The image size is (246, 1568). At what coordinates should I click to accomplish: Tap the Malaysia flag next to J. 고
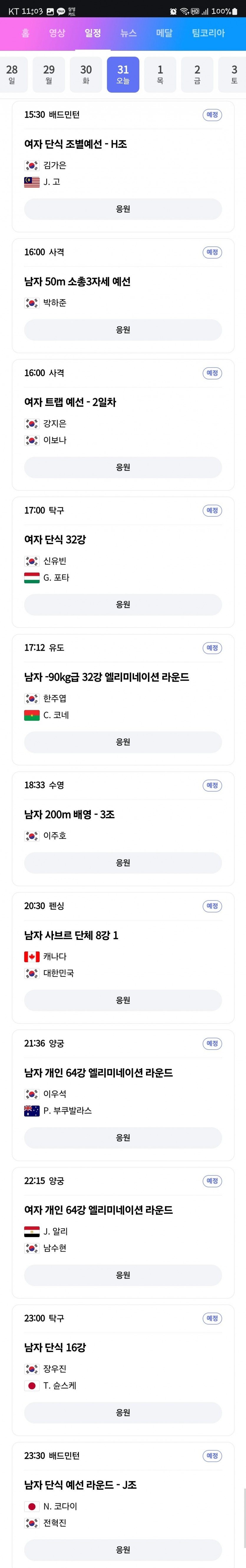(x=32, y=182)
